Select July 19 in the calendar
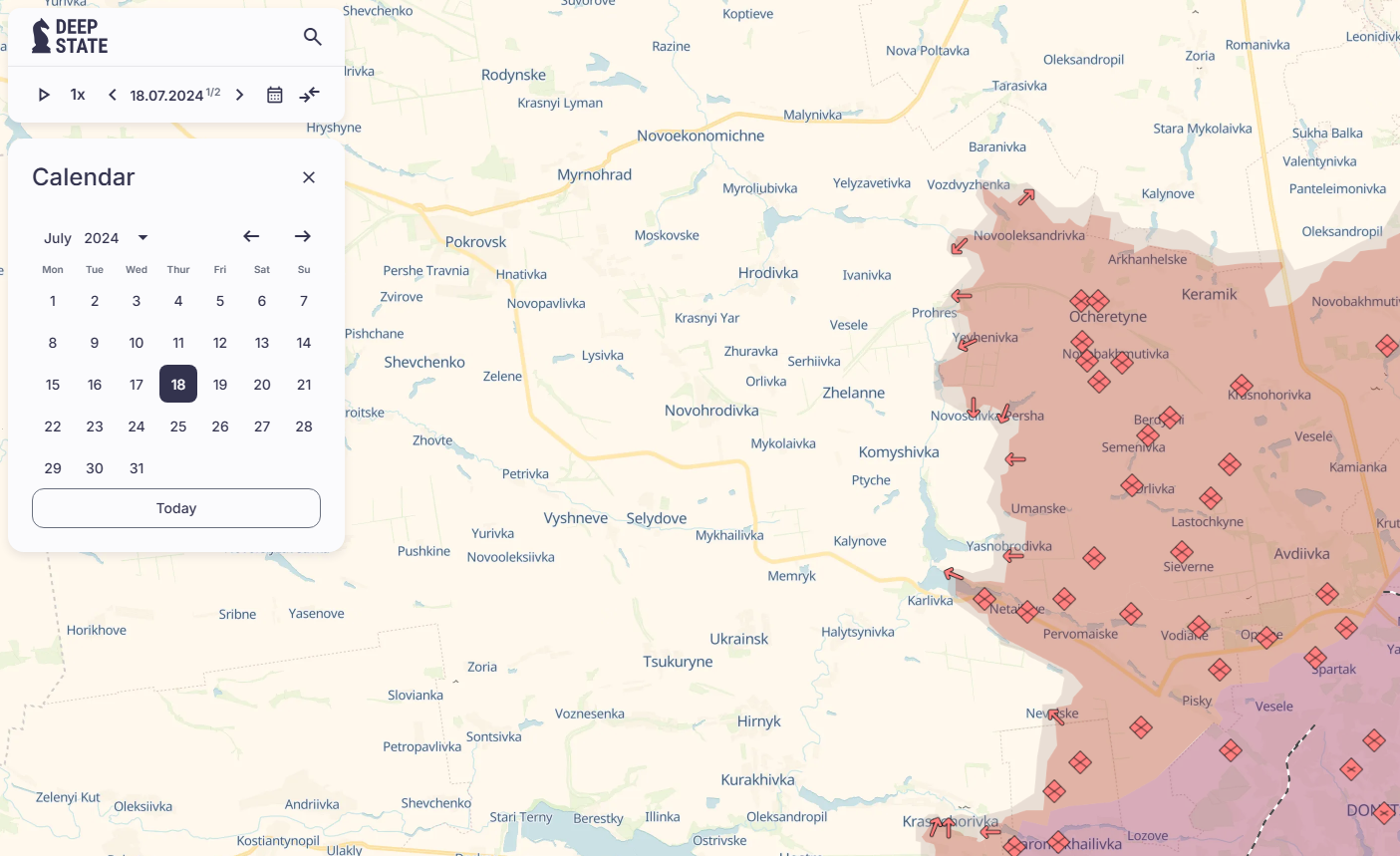Viewport: 1400px width, 856px height. pyautogui.click(x=220, y=385)
